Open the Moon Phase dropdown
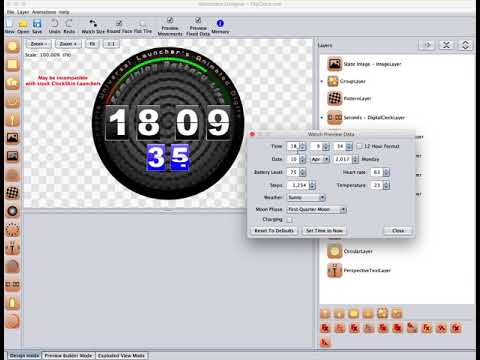 click(317, 210)
